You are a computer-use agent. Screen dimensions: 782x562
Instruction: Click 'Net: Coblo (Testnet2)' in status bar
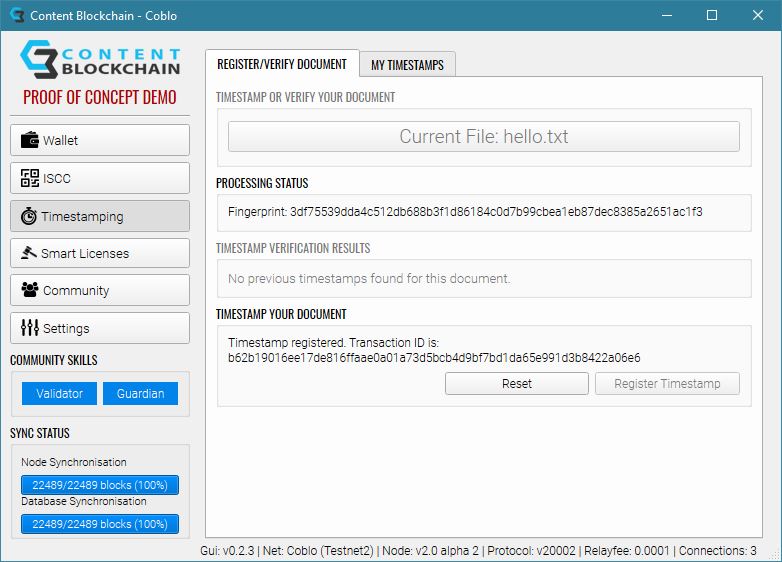pyautogui.click(x=318, y=551)
